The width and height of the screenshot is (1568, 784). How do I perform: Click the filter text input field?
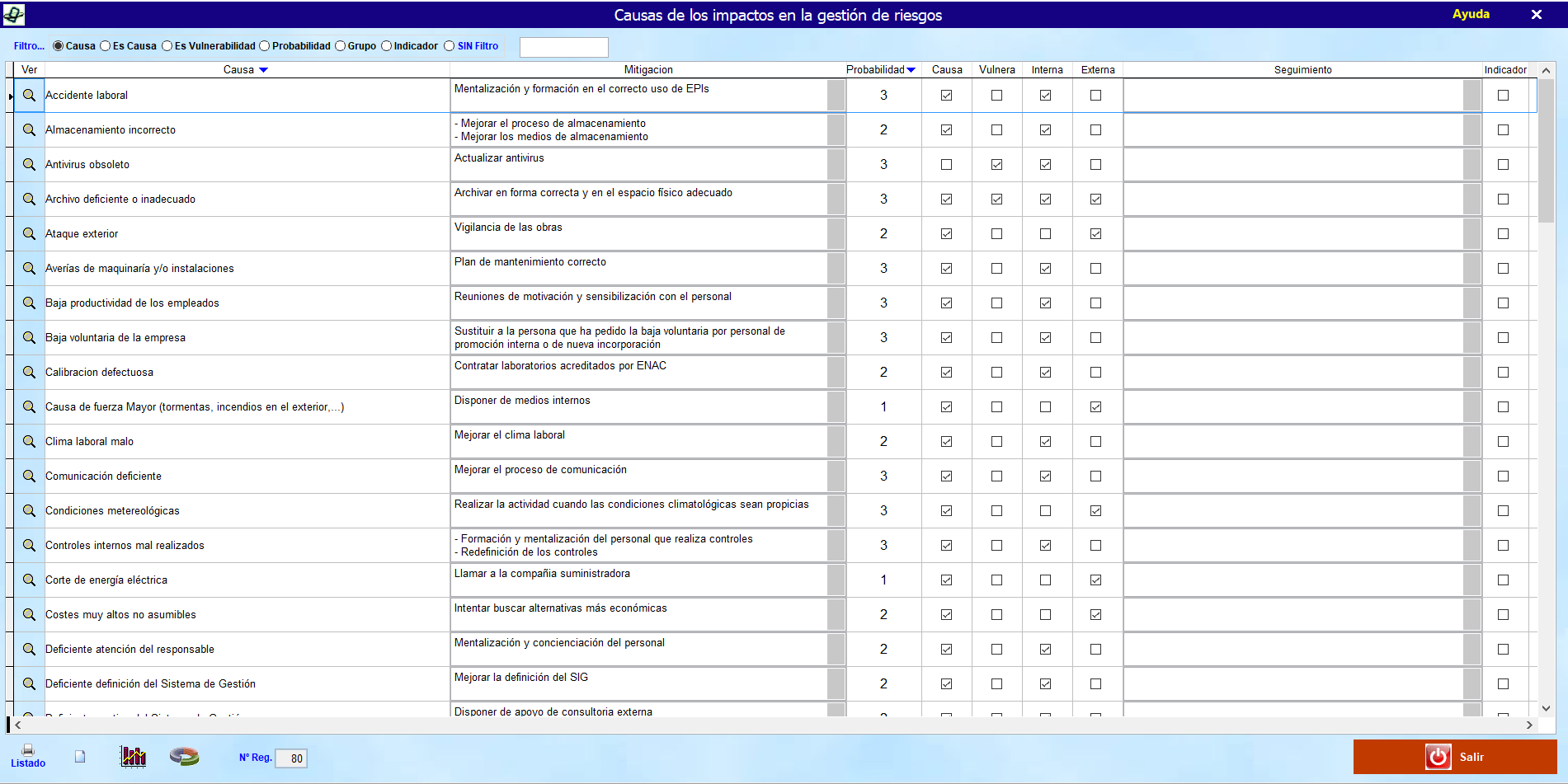(x=564, y=47)
